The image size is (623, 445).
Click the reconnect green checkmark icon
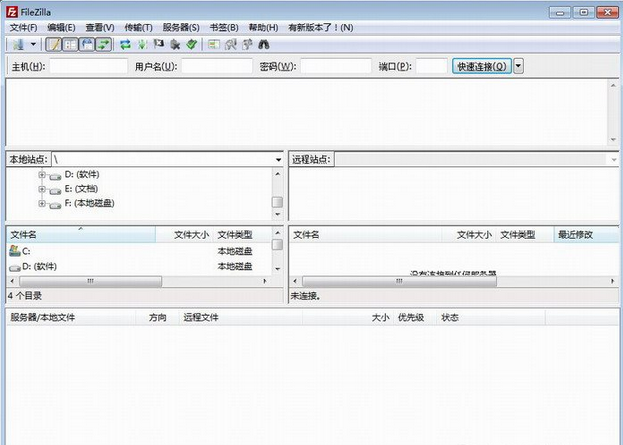(x=192, y=44)
